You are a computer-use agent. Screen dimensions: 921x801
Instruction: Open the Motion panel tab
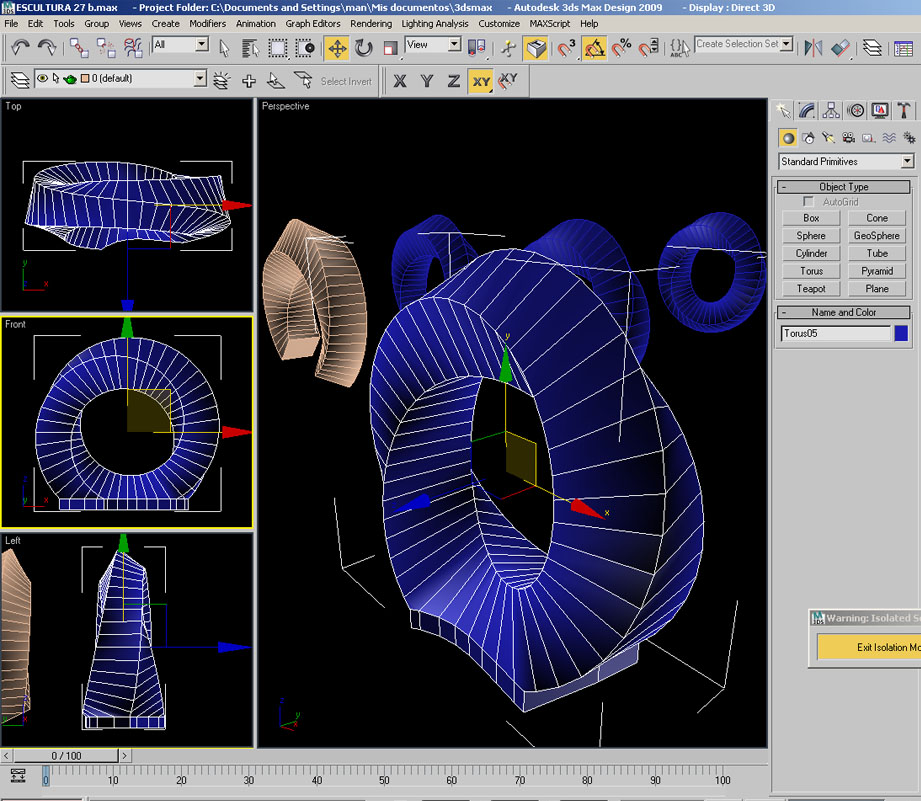[856, 111]
